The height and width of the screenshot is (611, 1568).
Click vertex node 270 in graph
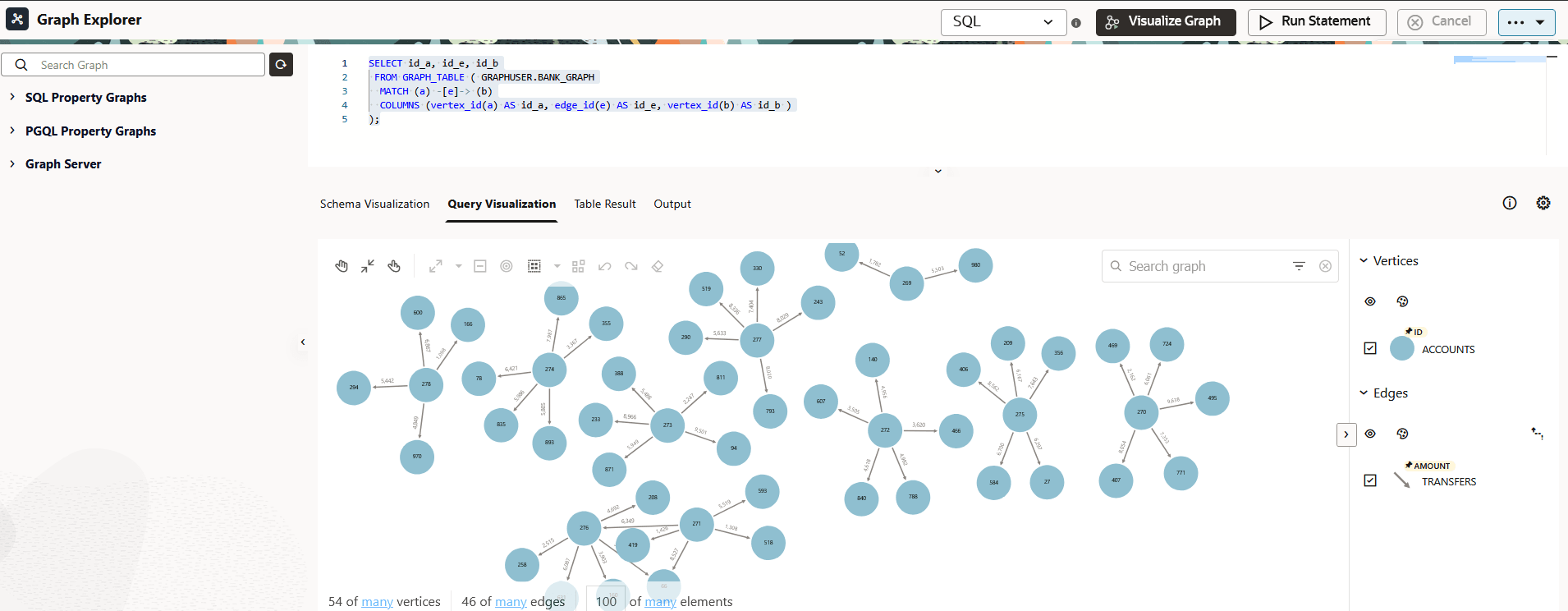tap(1141, 411)
